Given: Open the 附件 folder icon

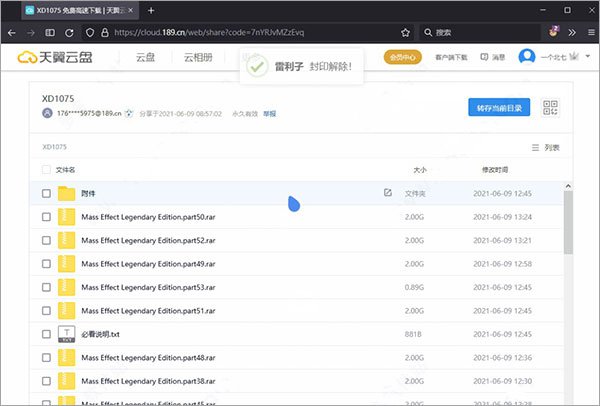Looking at the screenshot, I should coord(67,193).
